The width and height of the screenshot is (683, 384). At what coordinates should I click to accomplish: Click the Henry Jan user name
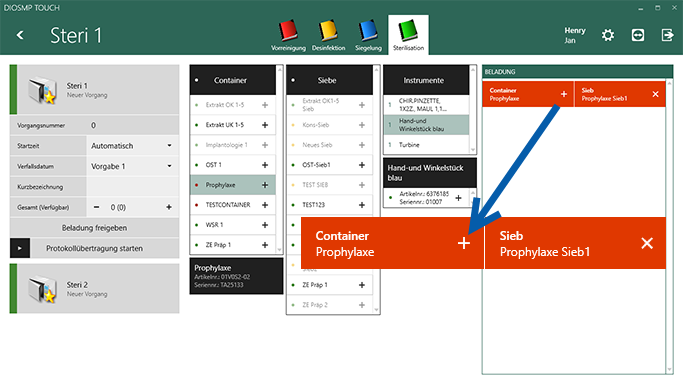[575, 35]
